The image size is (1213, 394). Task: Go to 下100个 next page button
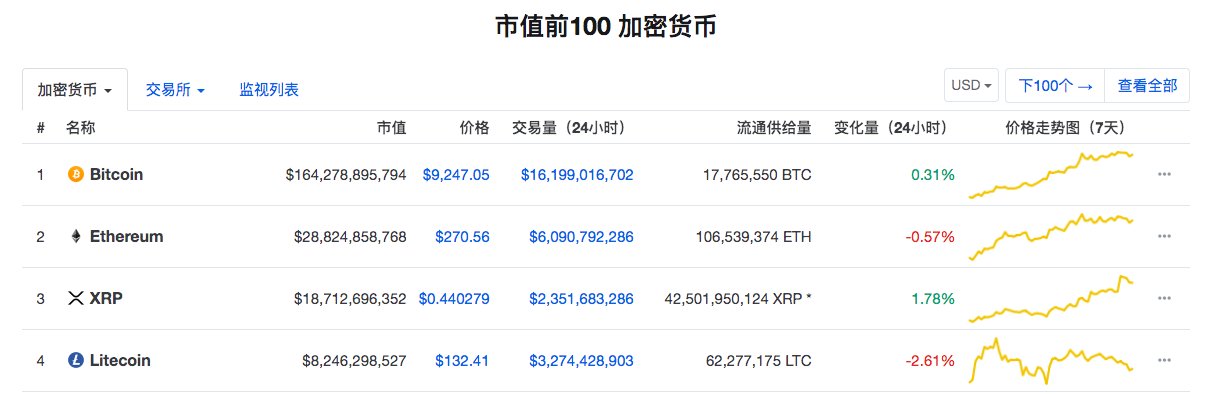click(1055, 86)
